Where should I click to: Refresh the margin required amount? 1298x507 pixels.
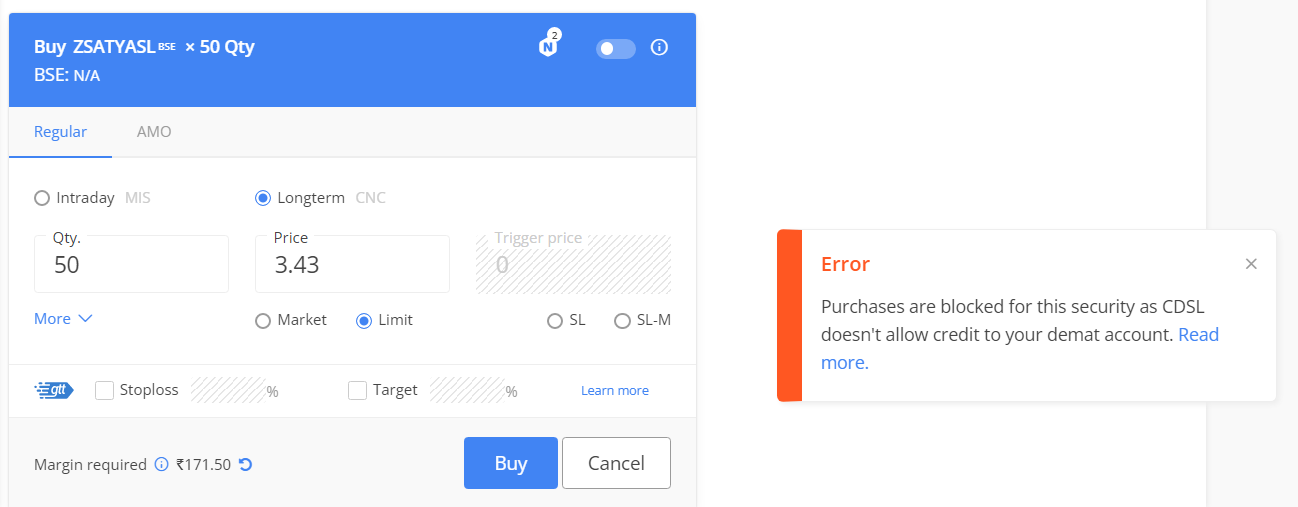click(245, 464)
